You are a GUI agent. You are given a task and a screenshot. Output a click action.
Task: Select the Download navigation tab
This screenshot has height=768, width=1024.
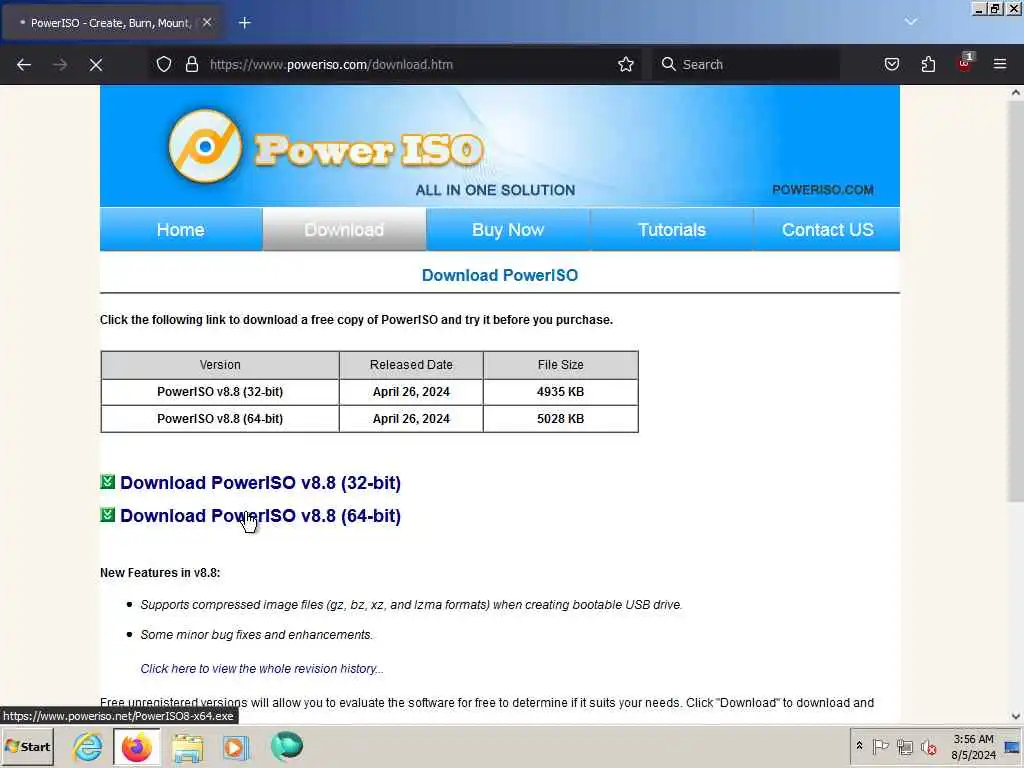(344, 229)
